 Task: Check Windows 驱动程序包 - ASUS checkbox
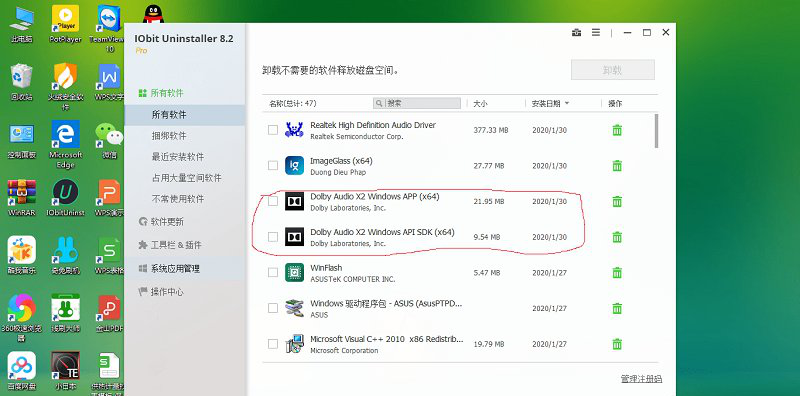[x=273, y=309]
